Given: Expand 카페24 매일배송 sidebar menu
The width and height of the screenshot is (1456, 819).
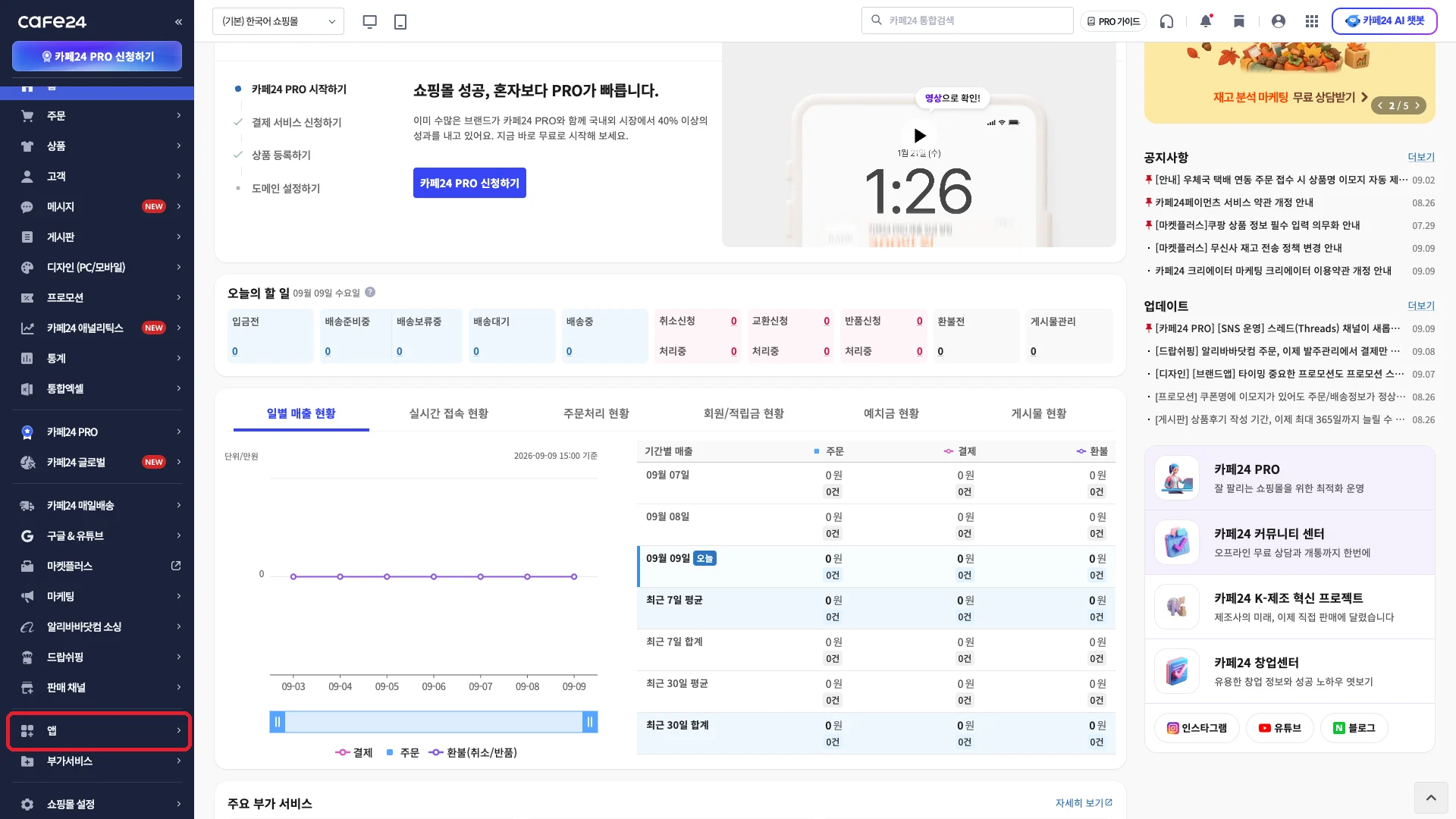Looking at the screenshot, I should click(97, 506).
